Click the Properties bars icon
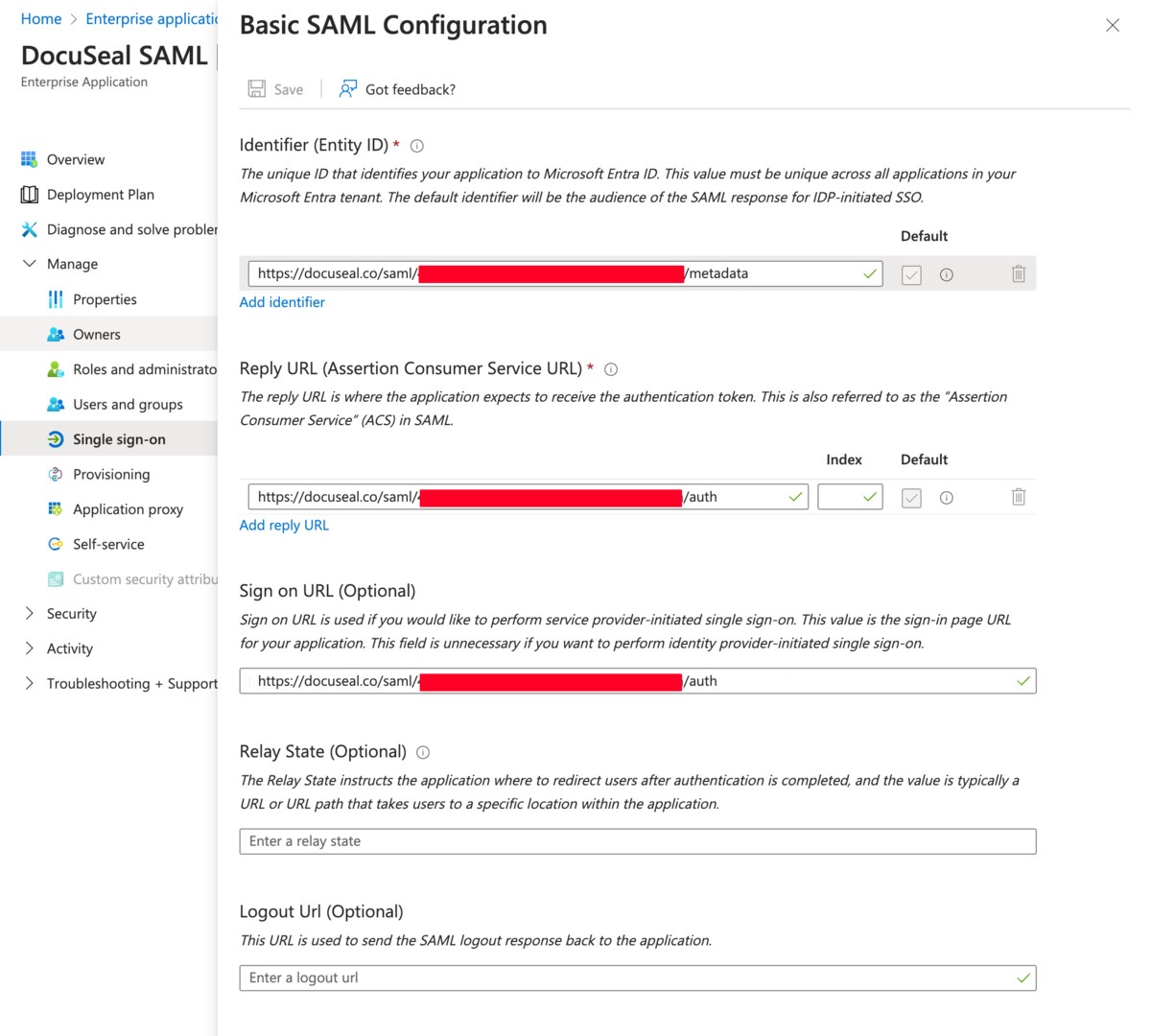The image size is (1151, 1036). (56, 299)
